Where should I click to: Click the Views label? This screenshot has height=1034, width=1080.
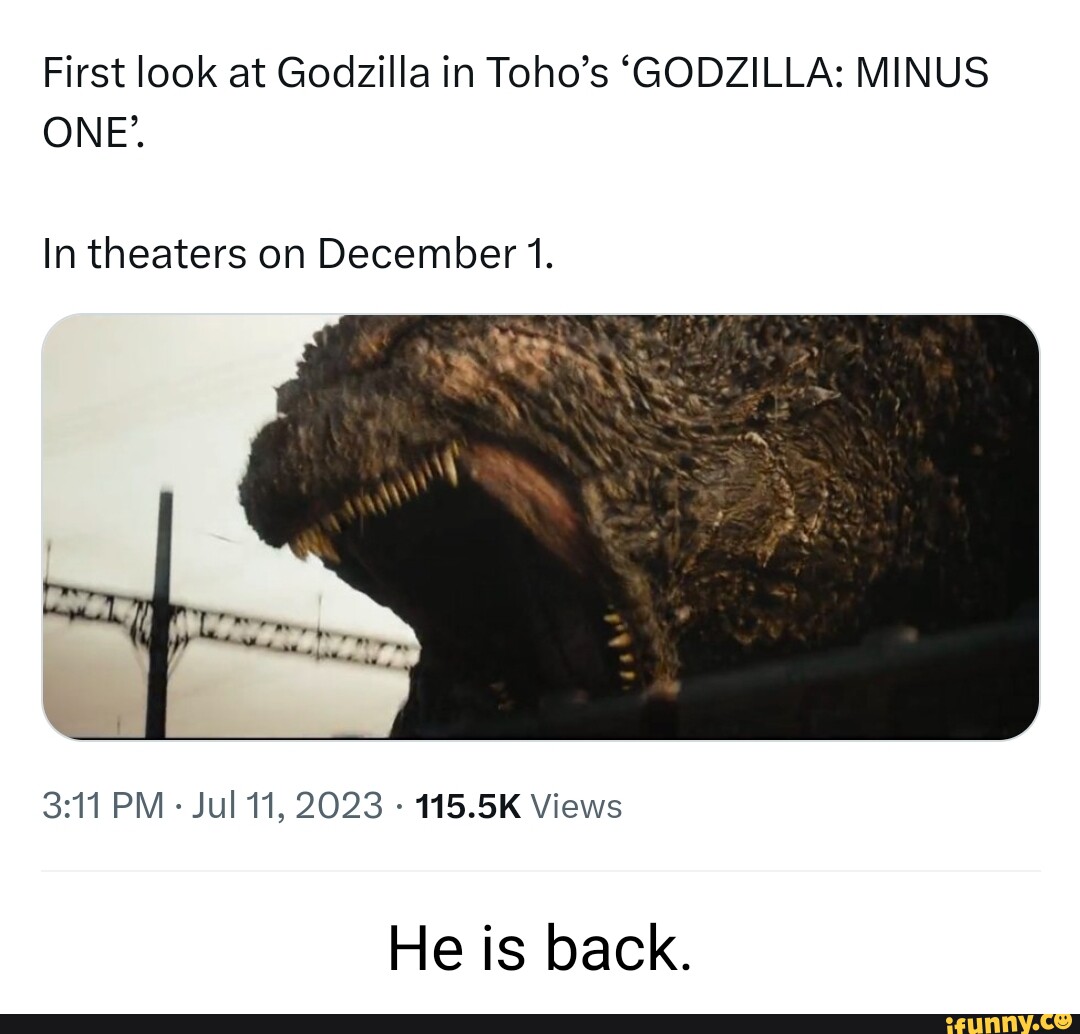[x=577, y=805]
